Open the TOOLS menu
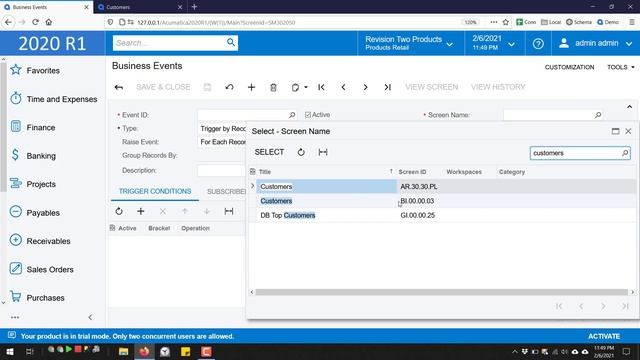640x360 pixels. coord(620,67)
